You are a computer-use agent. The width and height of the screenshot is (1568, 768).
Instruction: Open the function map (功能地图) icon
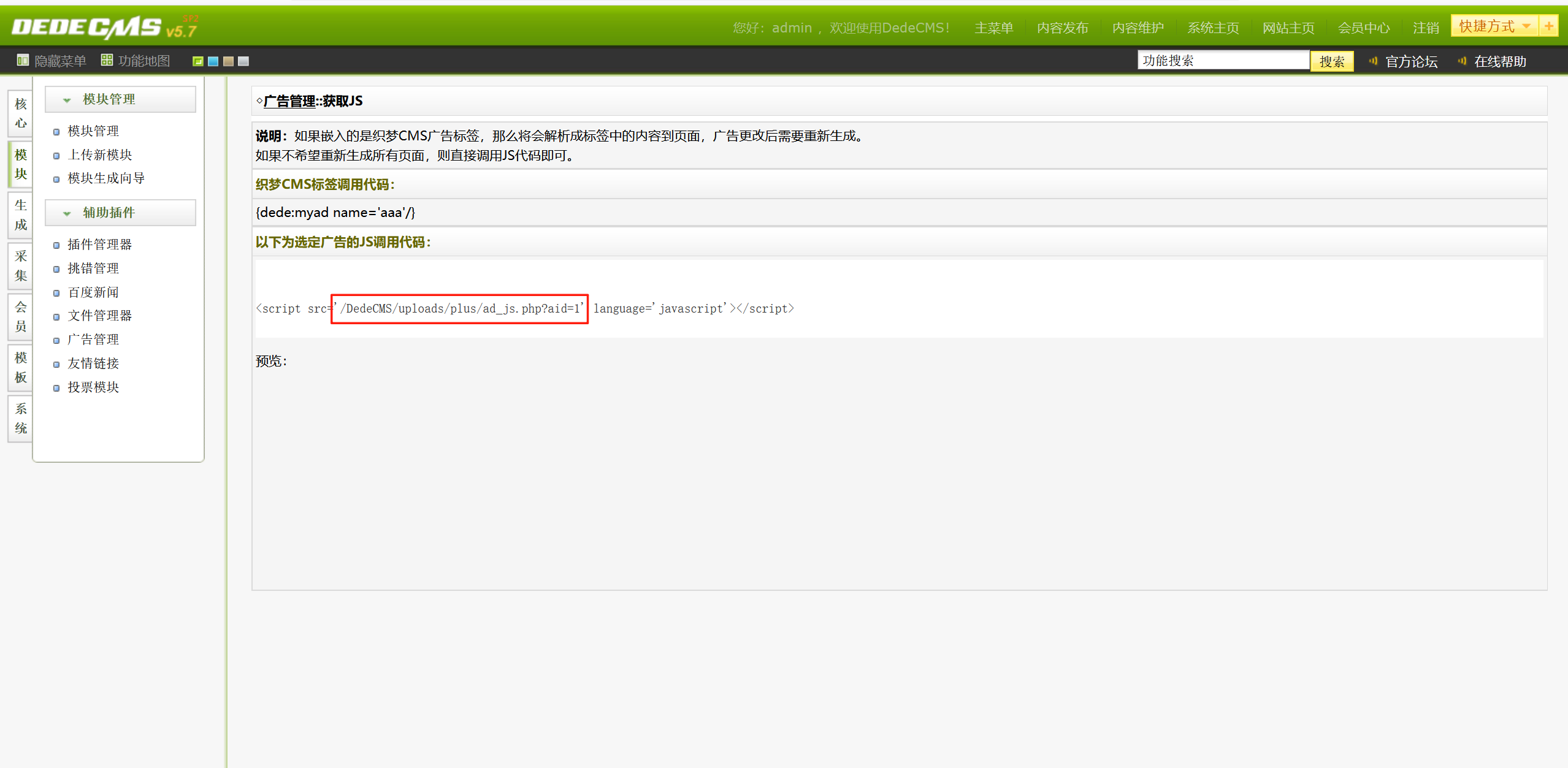pyautogui.click(x=107, y=60)
